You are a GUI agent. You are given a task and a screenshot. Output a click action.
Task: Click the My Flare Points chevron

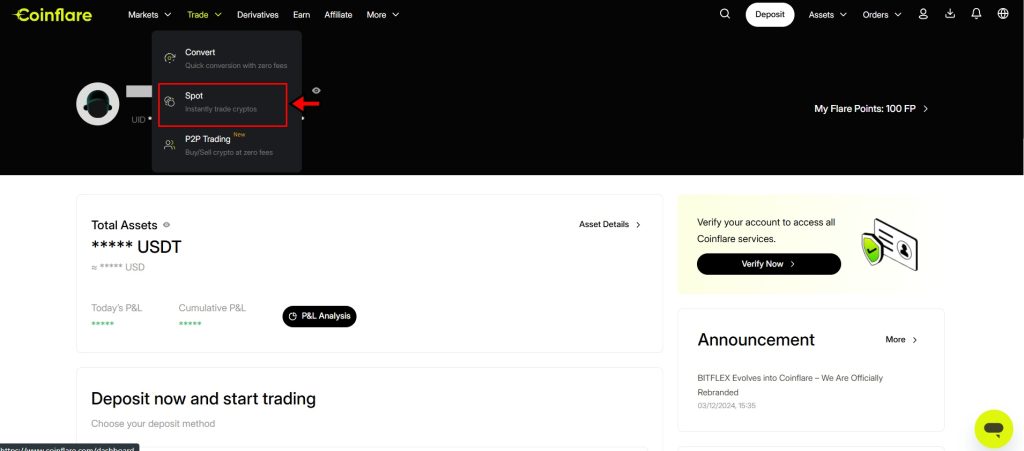tap(925, 109)
